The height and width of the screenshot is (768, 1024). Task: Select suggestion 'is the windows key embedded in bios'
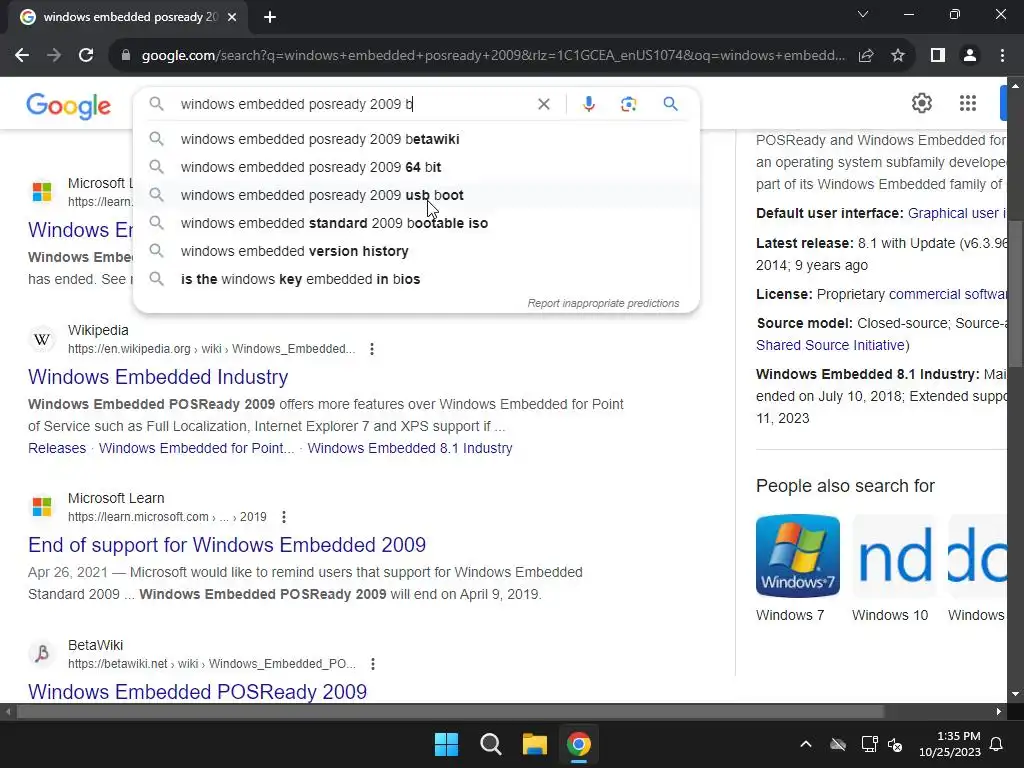pos(416,280)
